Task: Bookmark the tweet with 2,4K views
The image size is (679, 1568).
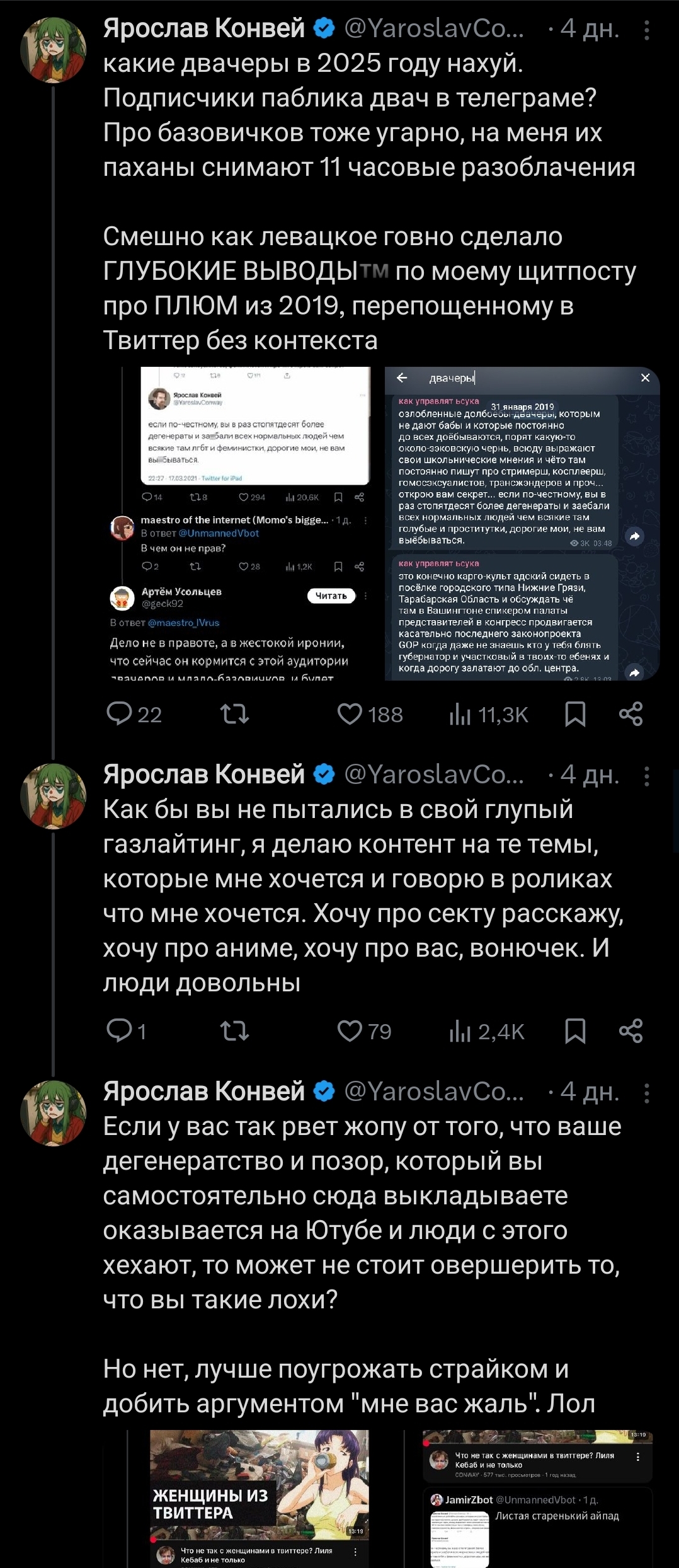Action: tap(575, 1031)
